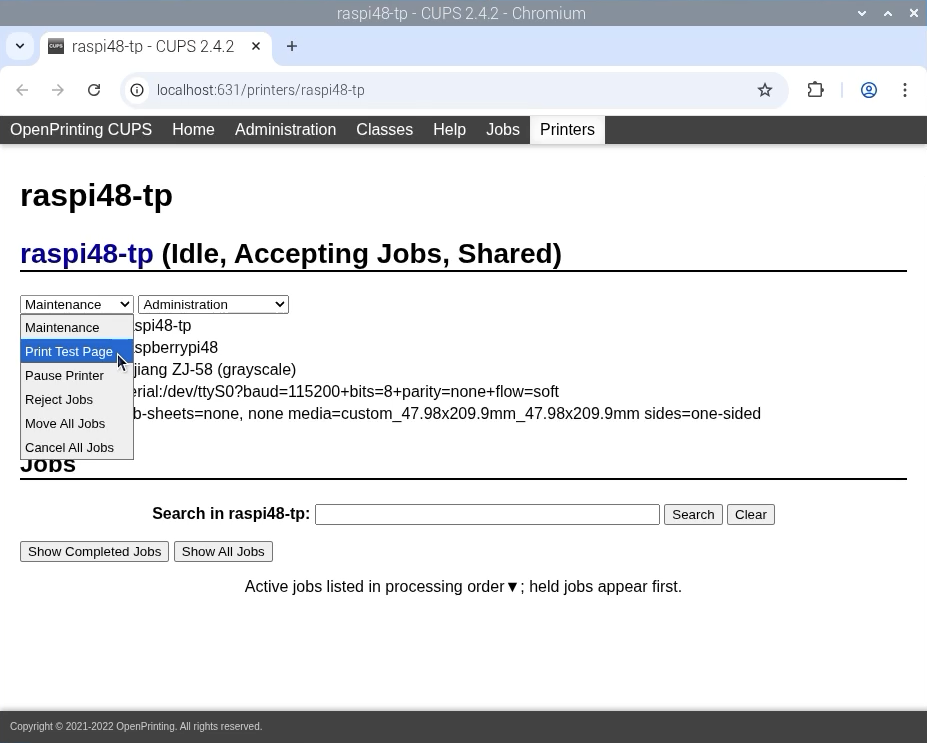Screen dimensions: 927x743
Task: Go back to the previous page
Action: [22, 90]
